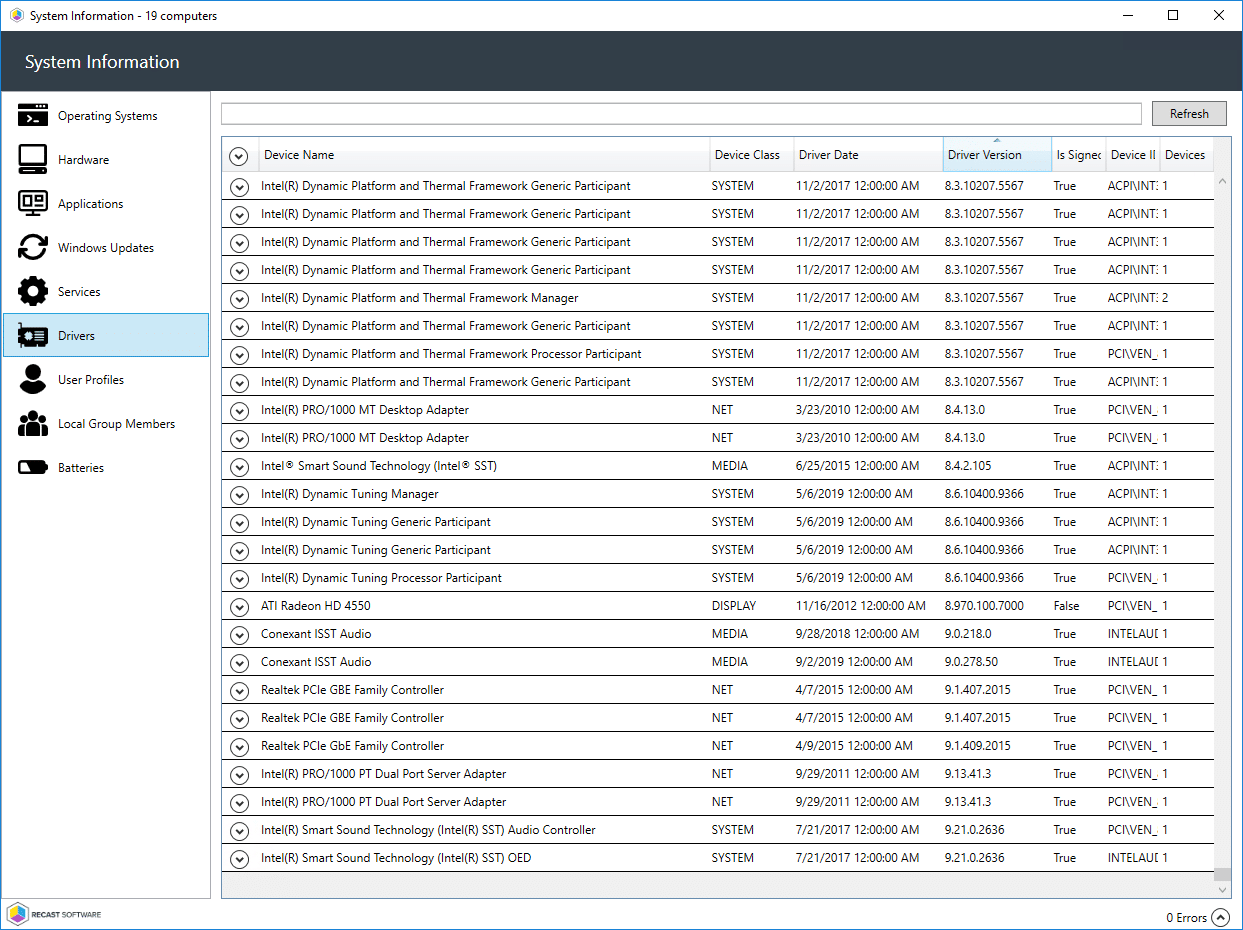Viewport: 1243px width, 930px height.
Task: Click the app icon in the title bar
Action: (x=17, y=15)
